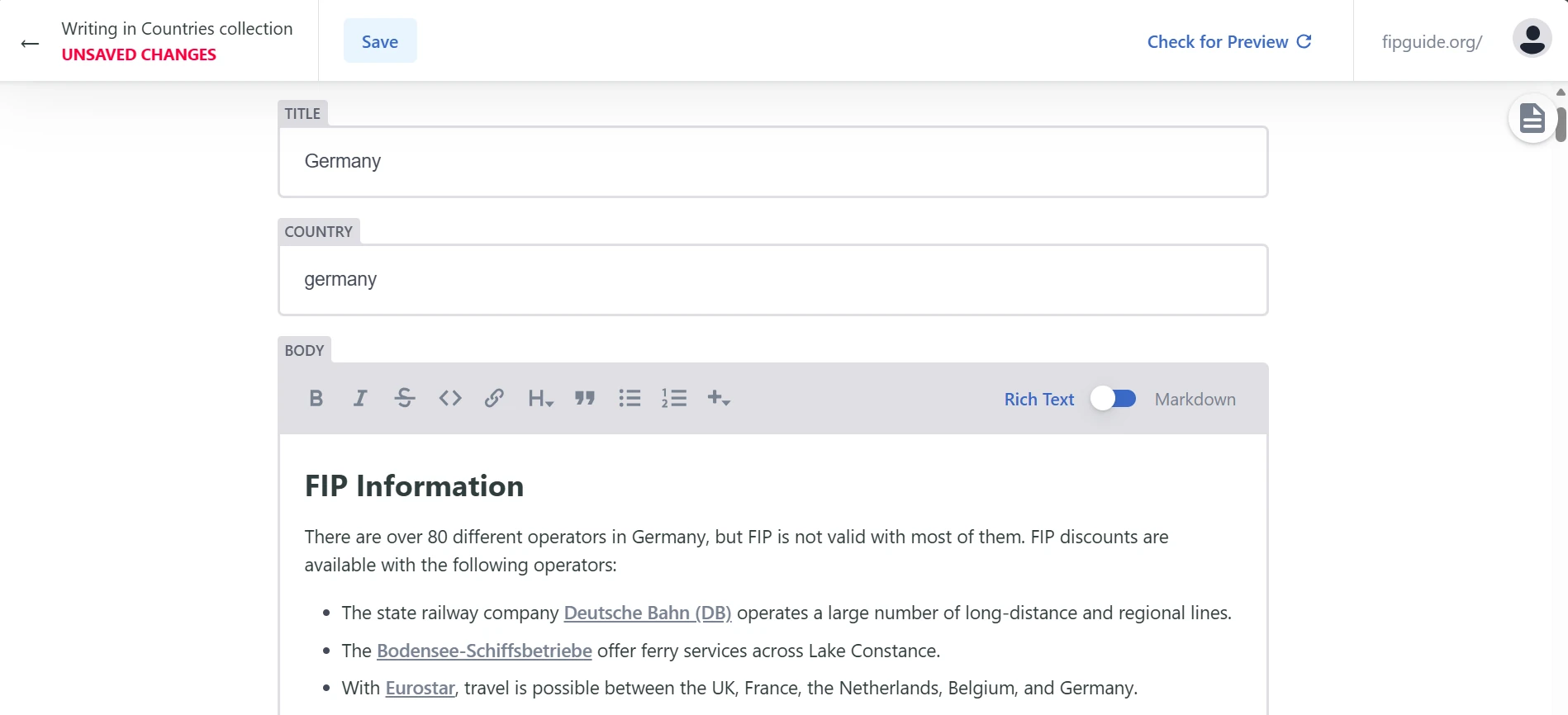Focus the Country field containing germany

(x=772, y=279)
